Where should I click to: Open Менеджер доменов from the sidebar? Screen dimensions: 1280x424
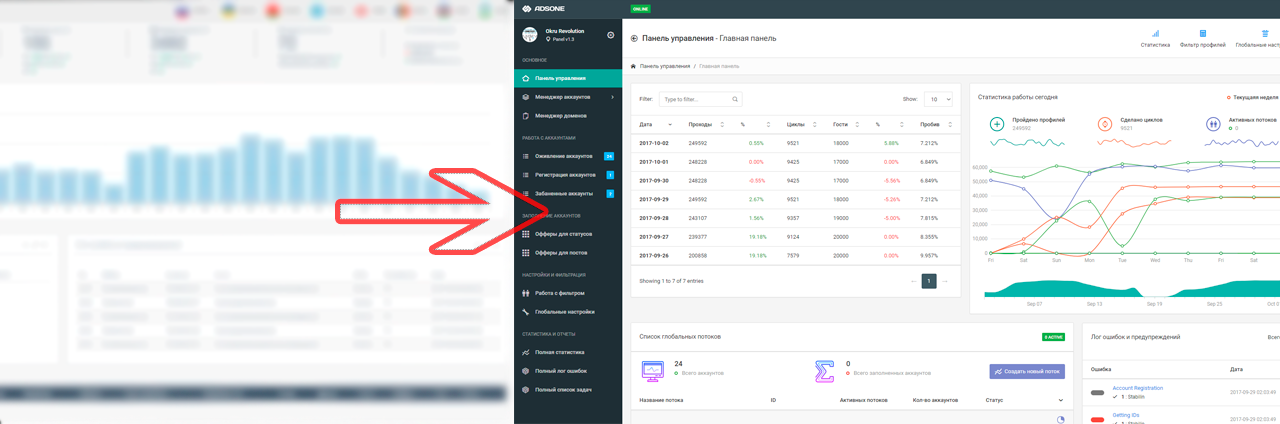click(x=568, y=116)
